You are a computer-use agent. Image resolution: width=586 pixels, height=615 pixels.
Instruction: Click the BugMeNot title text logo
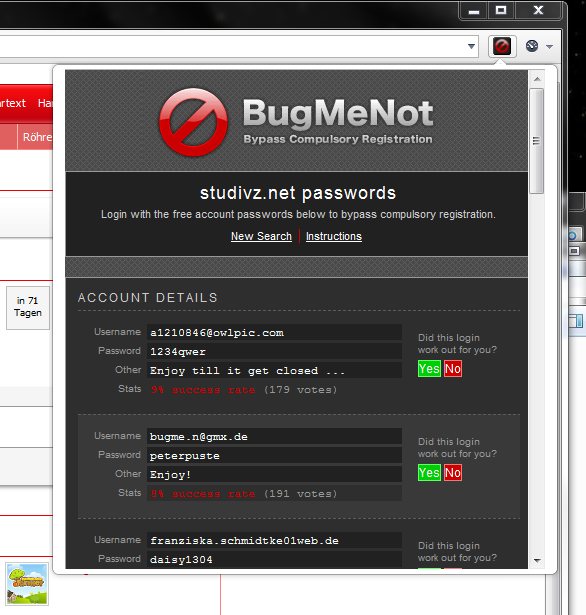tap(338, 113)
